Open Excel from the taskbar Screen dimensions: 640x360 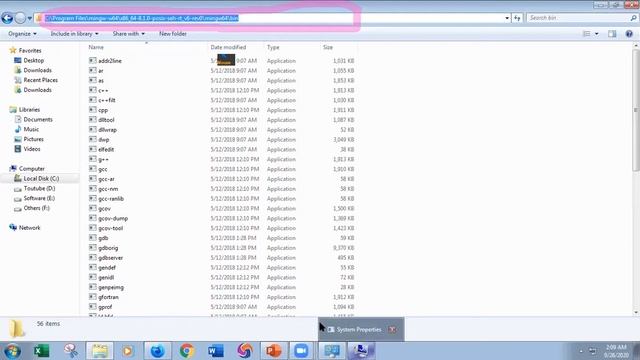click(41, 351)
